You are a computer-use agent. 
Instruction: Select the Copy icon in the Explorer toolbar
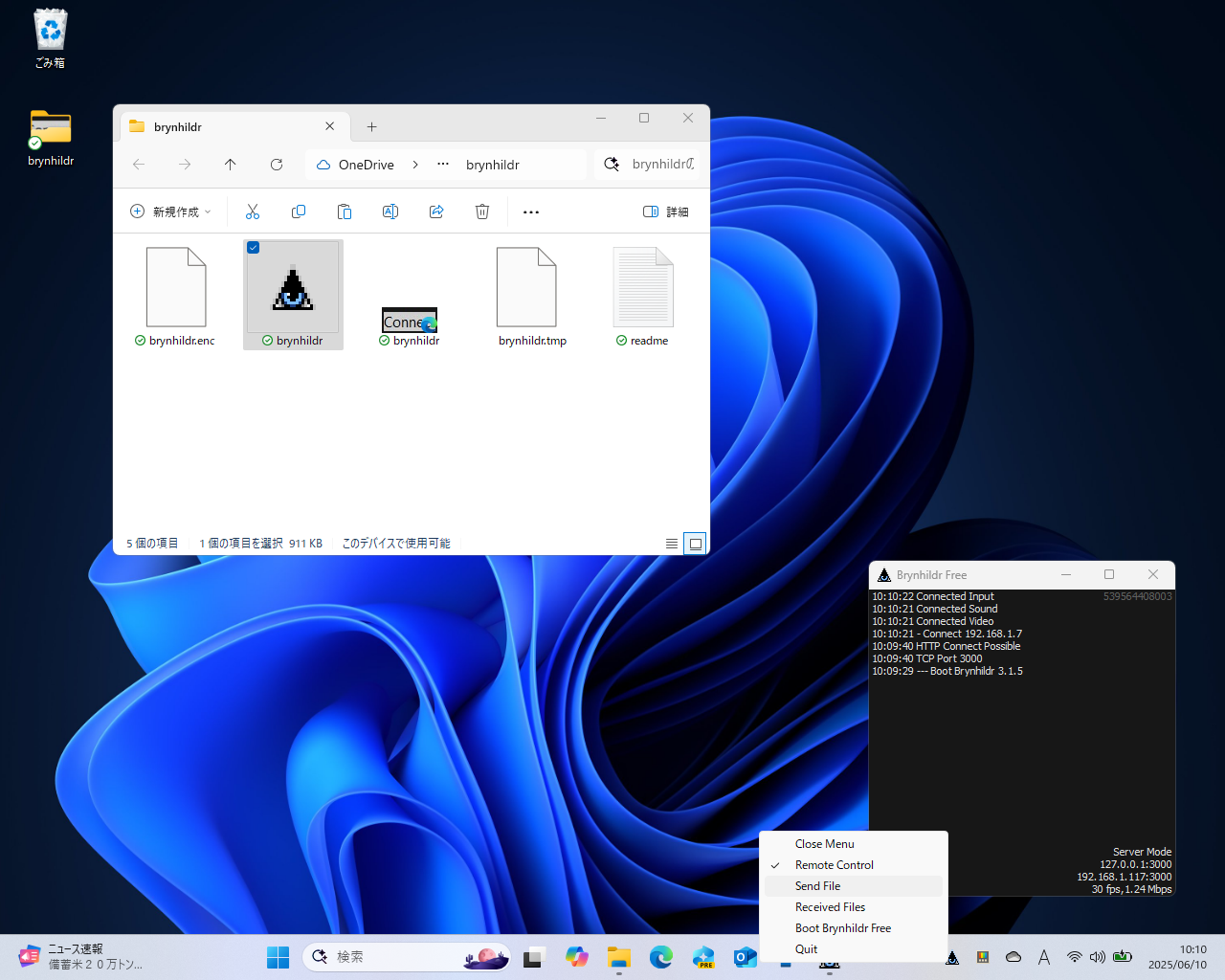point(299,212)
